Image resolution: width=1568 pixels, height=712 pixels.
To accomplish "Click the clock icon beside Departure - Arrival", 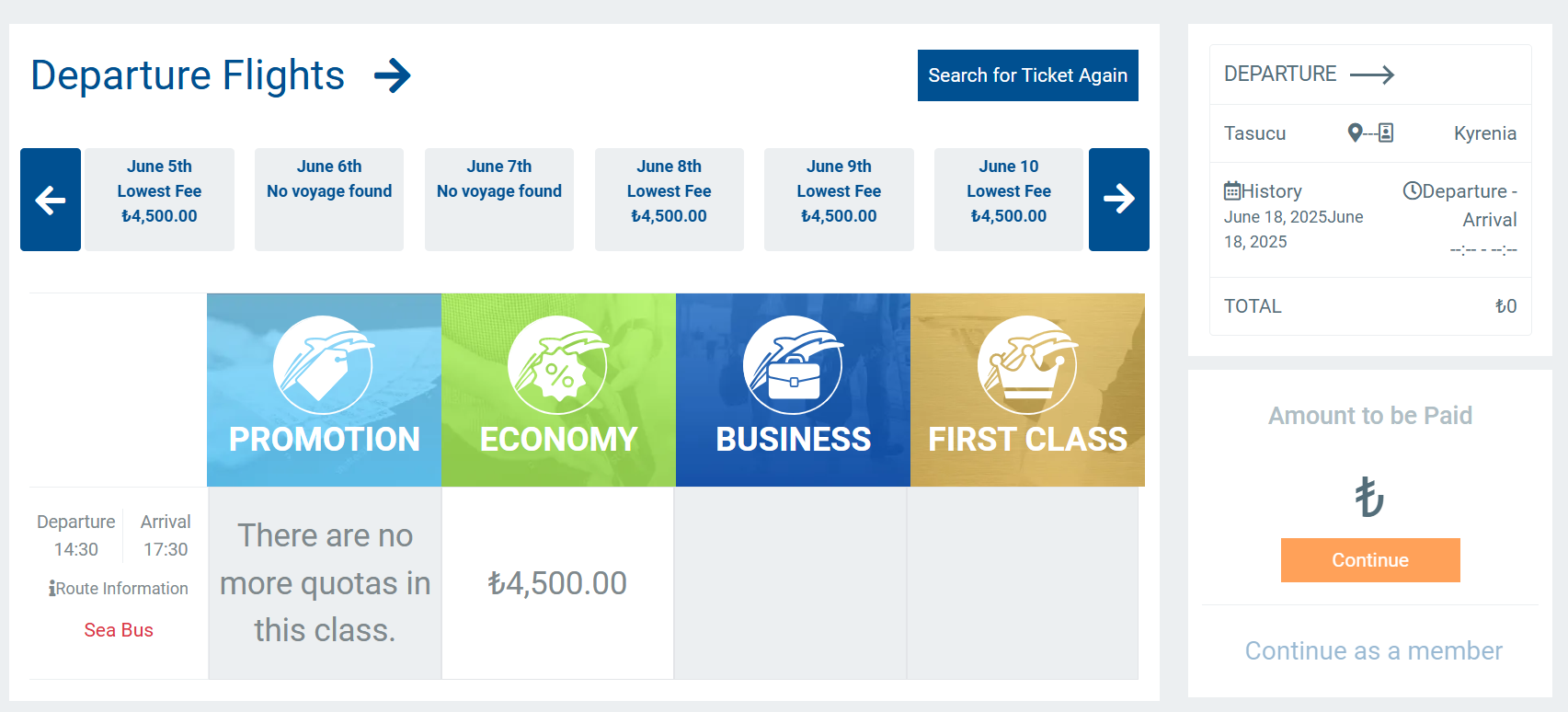I will (1412, 190).
